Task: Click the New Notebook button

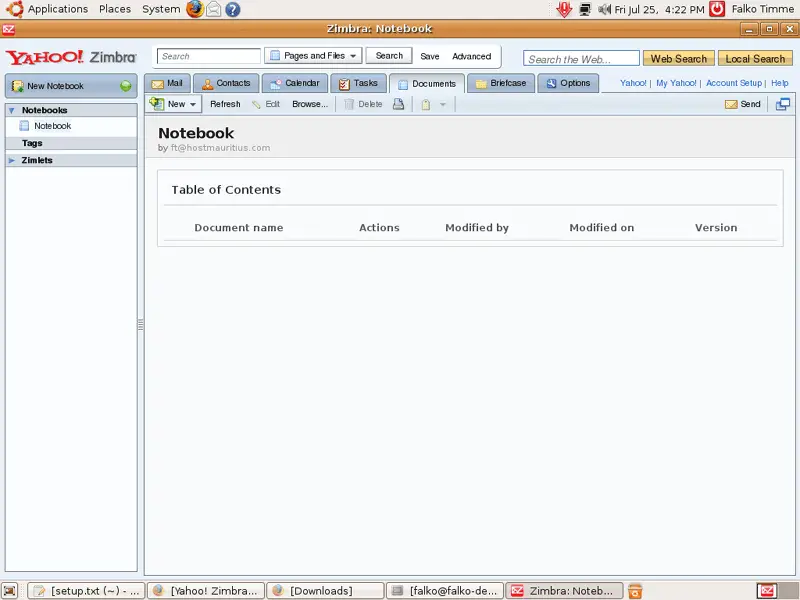Action: (71, 86)
